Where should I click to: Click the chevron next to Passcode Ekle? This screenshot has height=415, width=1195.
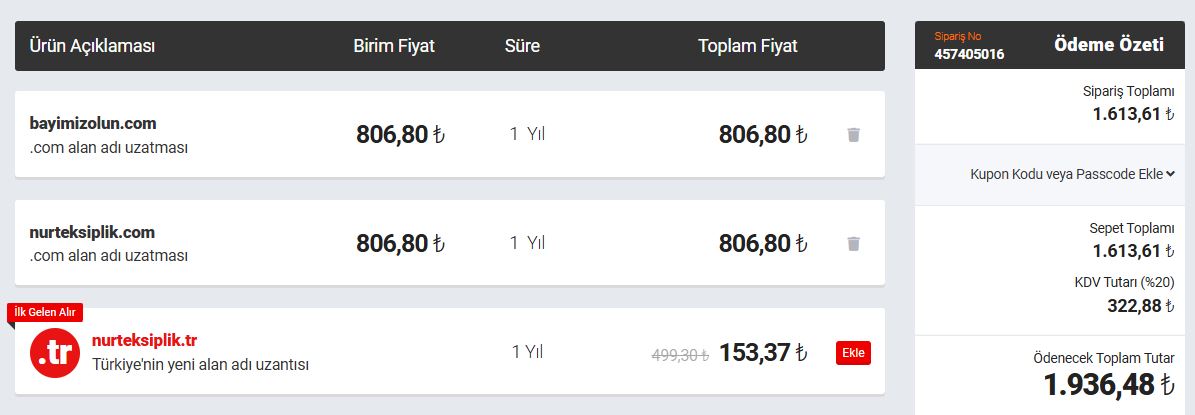click(1170, 174)
